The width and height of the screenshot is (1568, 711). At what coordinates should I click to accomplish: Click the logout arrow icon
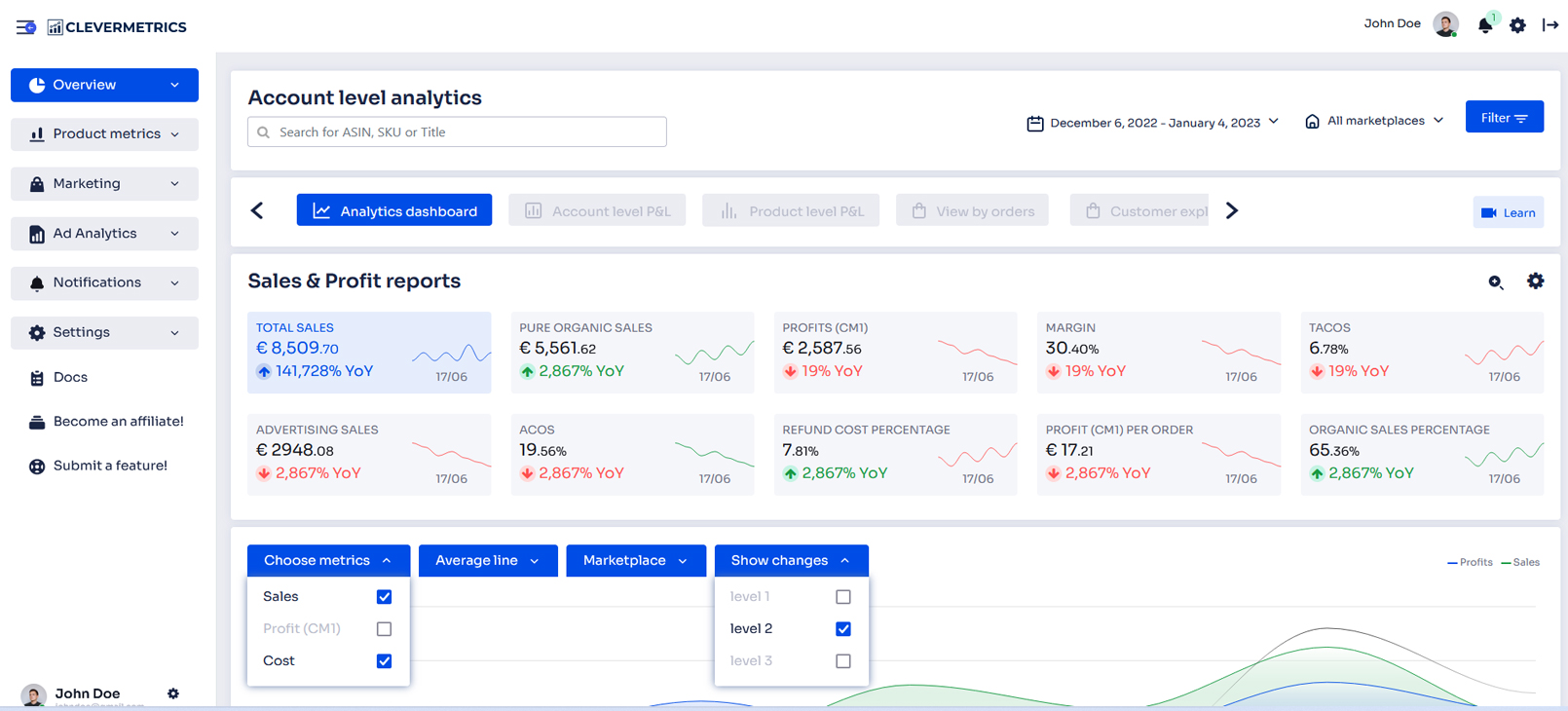(1550, 25)
